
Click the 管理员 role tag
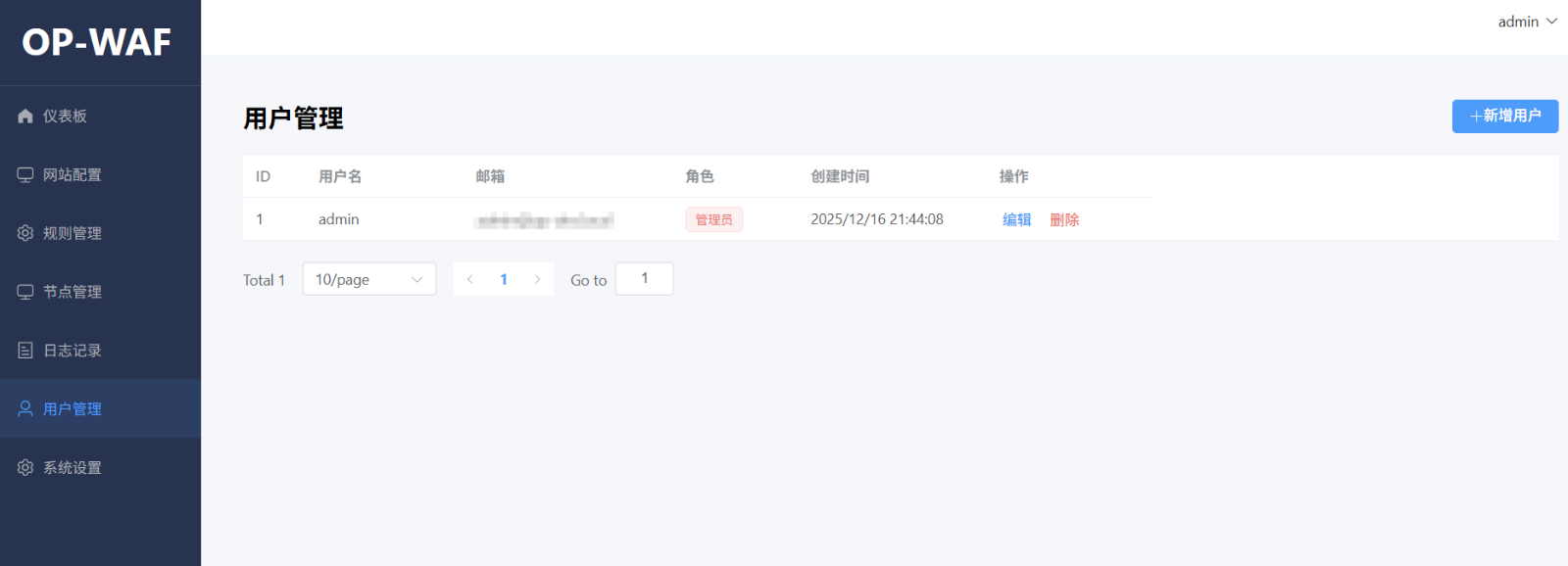(x=713, y=219)
